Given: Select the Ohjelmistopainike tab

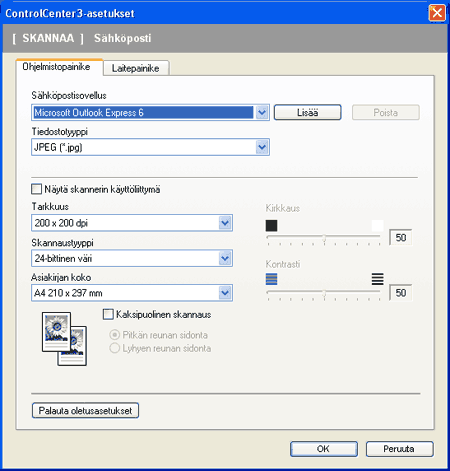Looking at the screenshot, I should click(x=56, y=67).
